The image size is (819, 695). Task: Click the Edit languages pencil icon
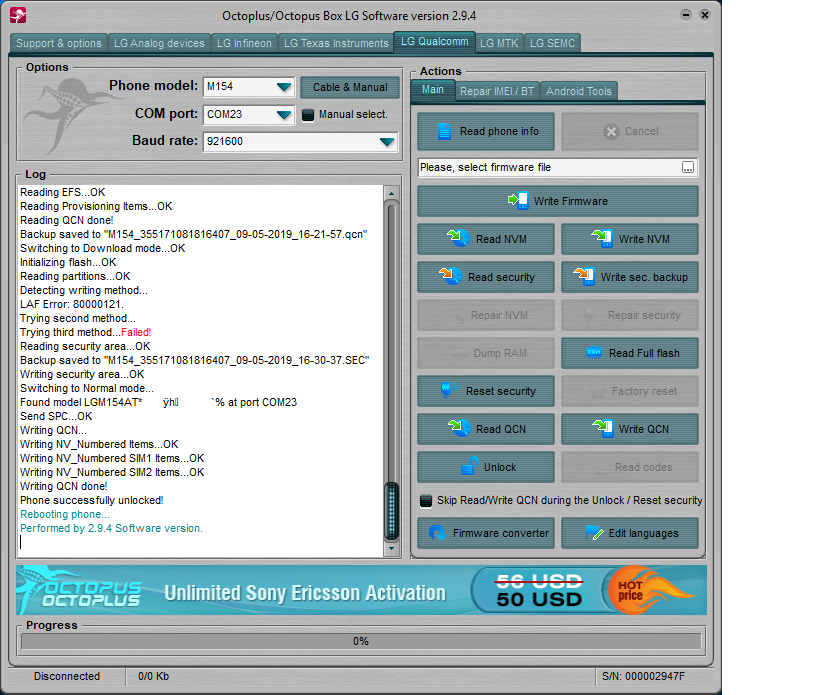594,533
